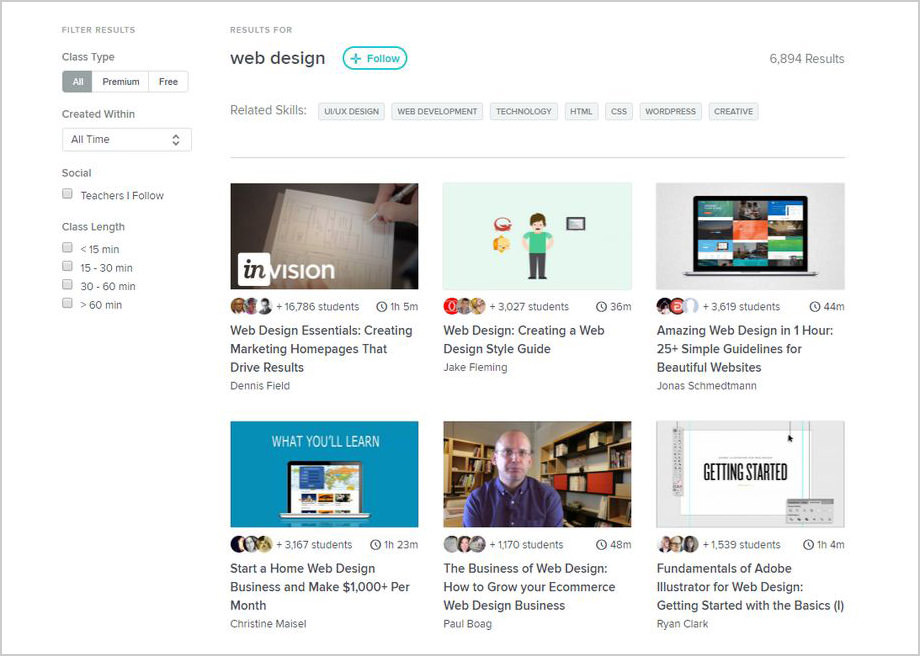920x656 pixels.
Task: Click the clock icon next to 1h 5m
Action: pos(381,307)
